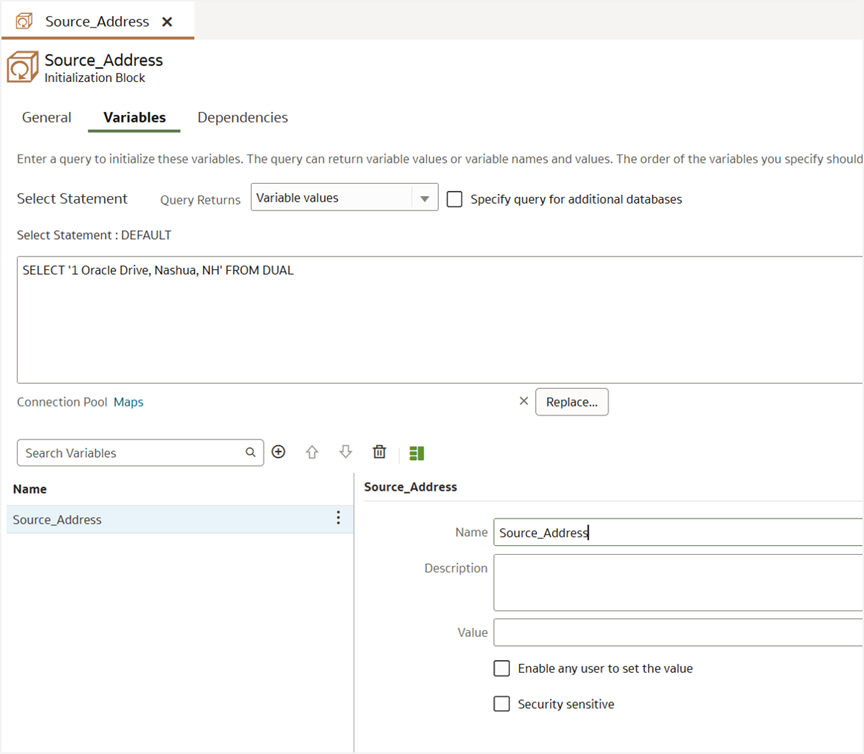Open the Query Returns dropdown
Image resolution: width=864 pixels, height=754 pixels.
(425, 198)
